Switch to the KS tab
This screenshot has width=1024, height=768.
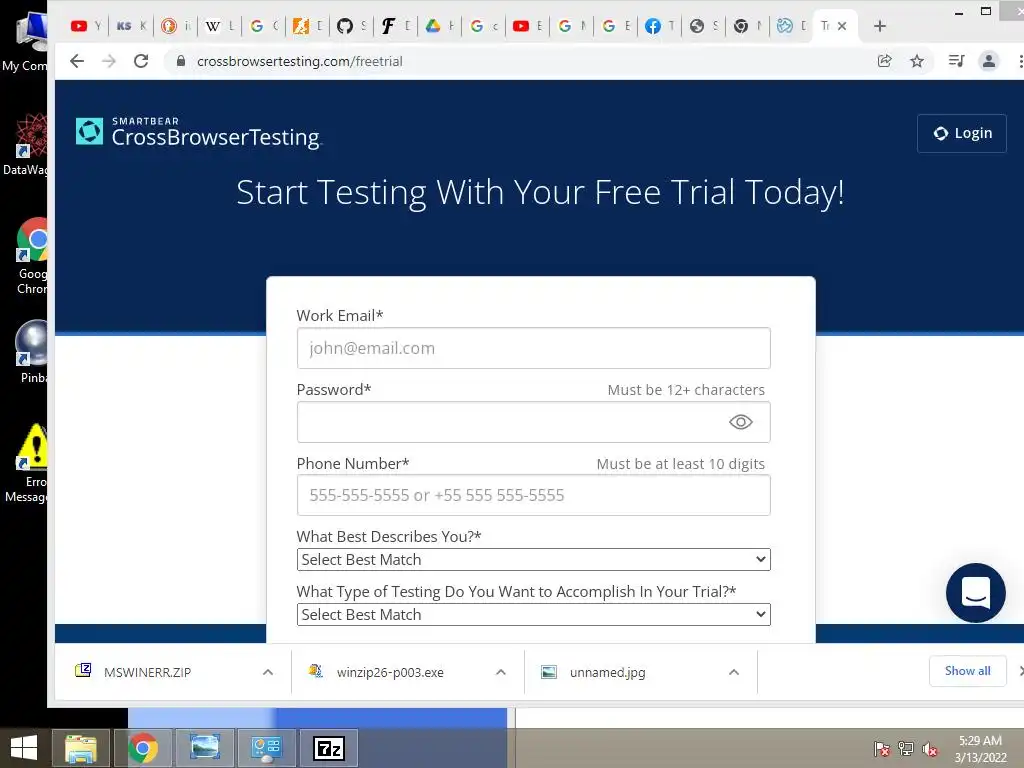(x=131, y=26)
